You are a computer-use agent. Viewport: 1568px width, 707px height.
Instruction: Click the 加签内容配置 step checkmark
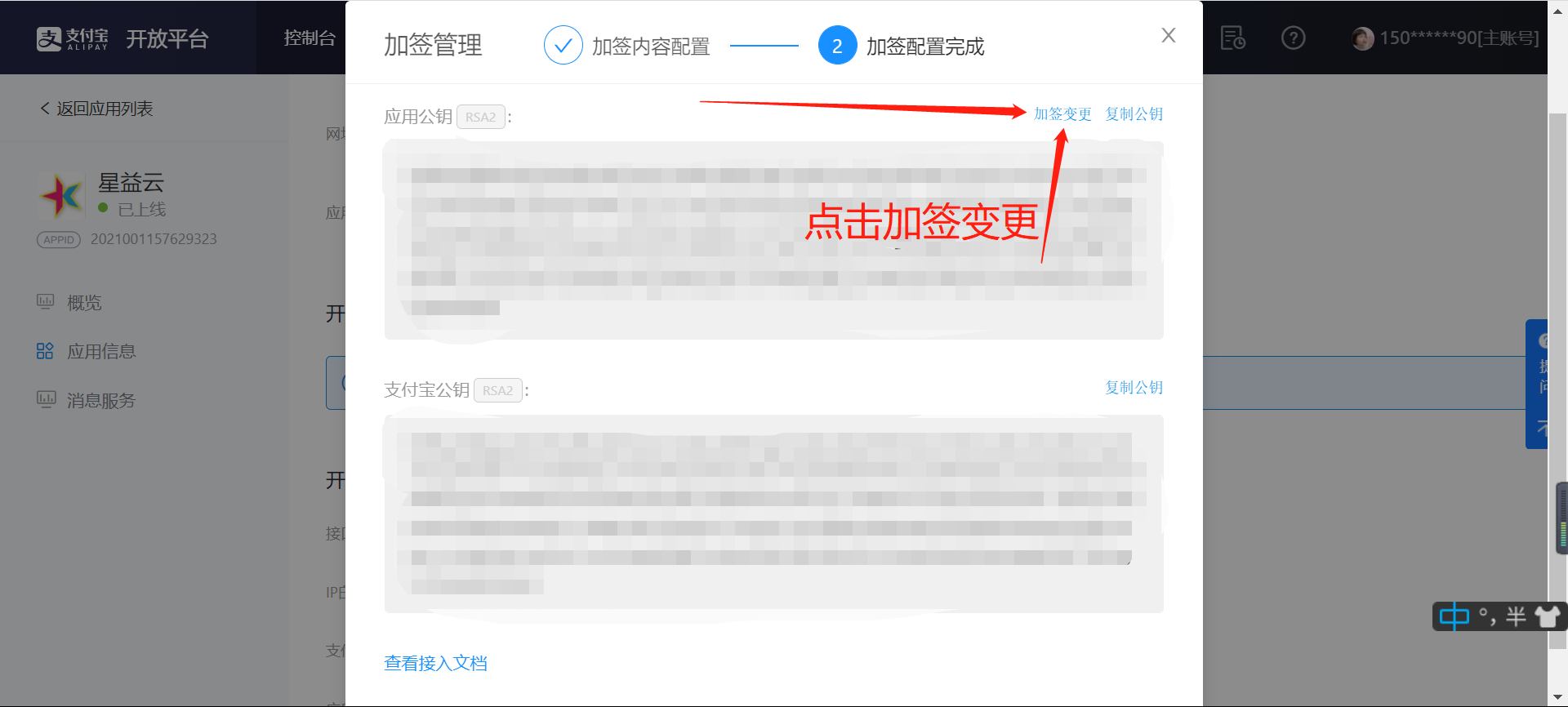click(563, 46)
